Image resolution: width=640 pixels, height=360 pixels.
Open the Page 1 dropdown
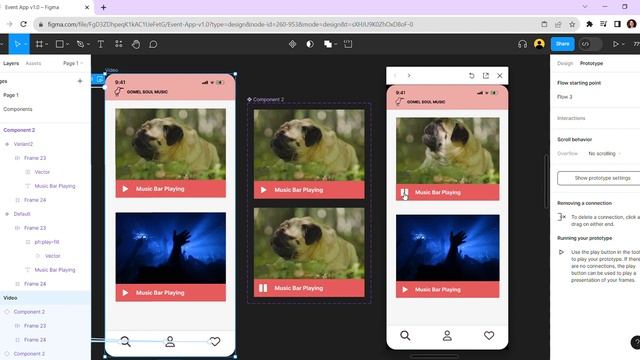click(x=73, y=63)
